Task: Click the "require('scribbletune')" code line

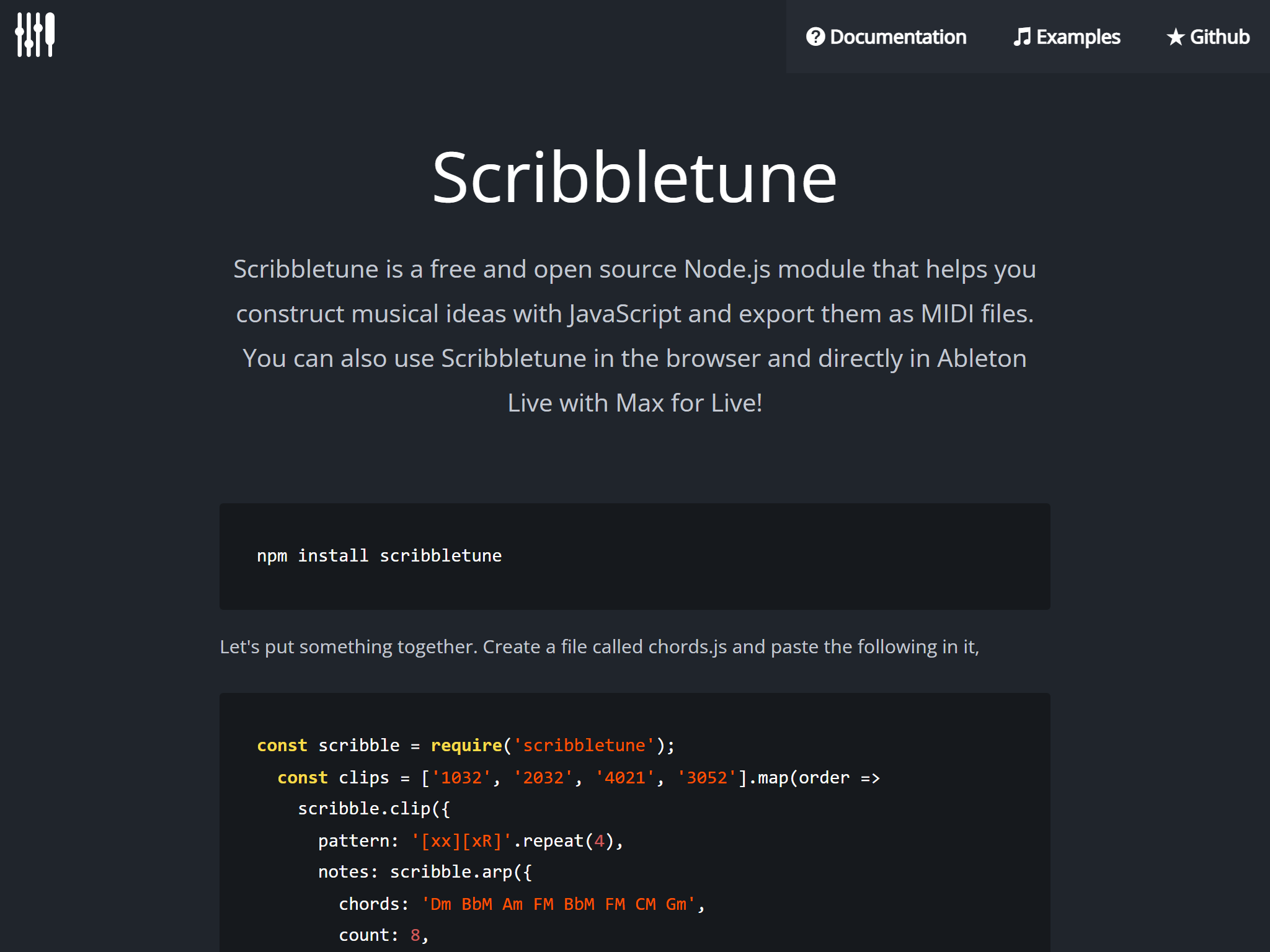Action: (466, 745)
